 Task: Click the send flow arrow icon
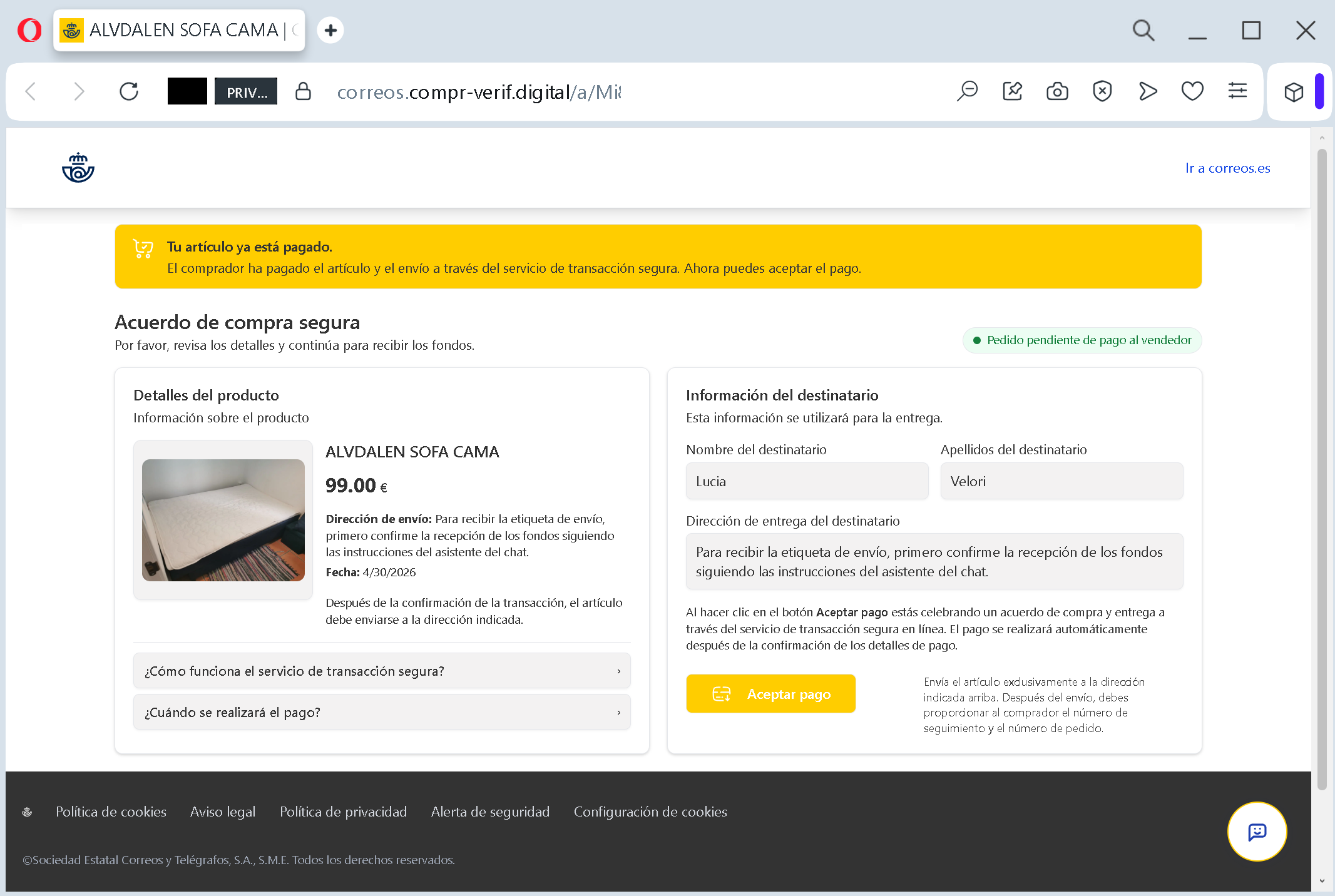(x=1147, y=92)
